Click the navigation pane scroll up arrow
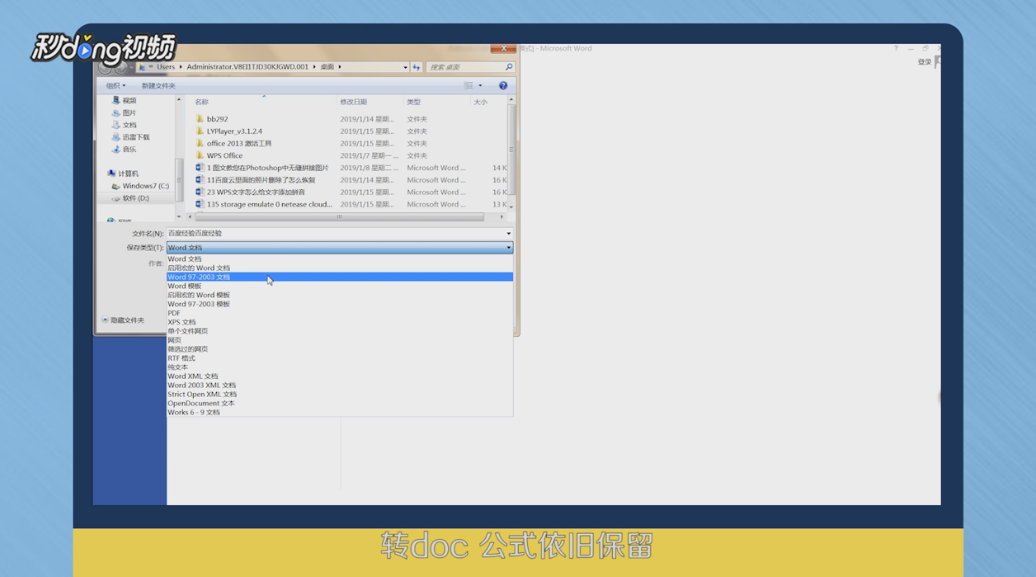Viewport: 1036px width, 577px height. pos(178,100)
